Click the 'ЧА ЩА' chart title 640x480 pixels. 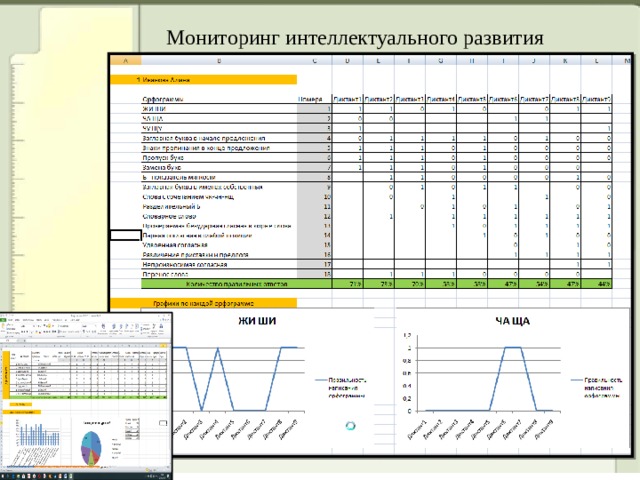[x=513, y=321]
